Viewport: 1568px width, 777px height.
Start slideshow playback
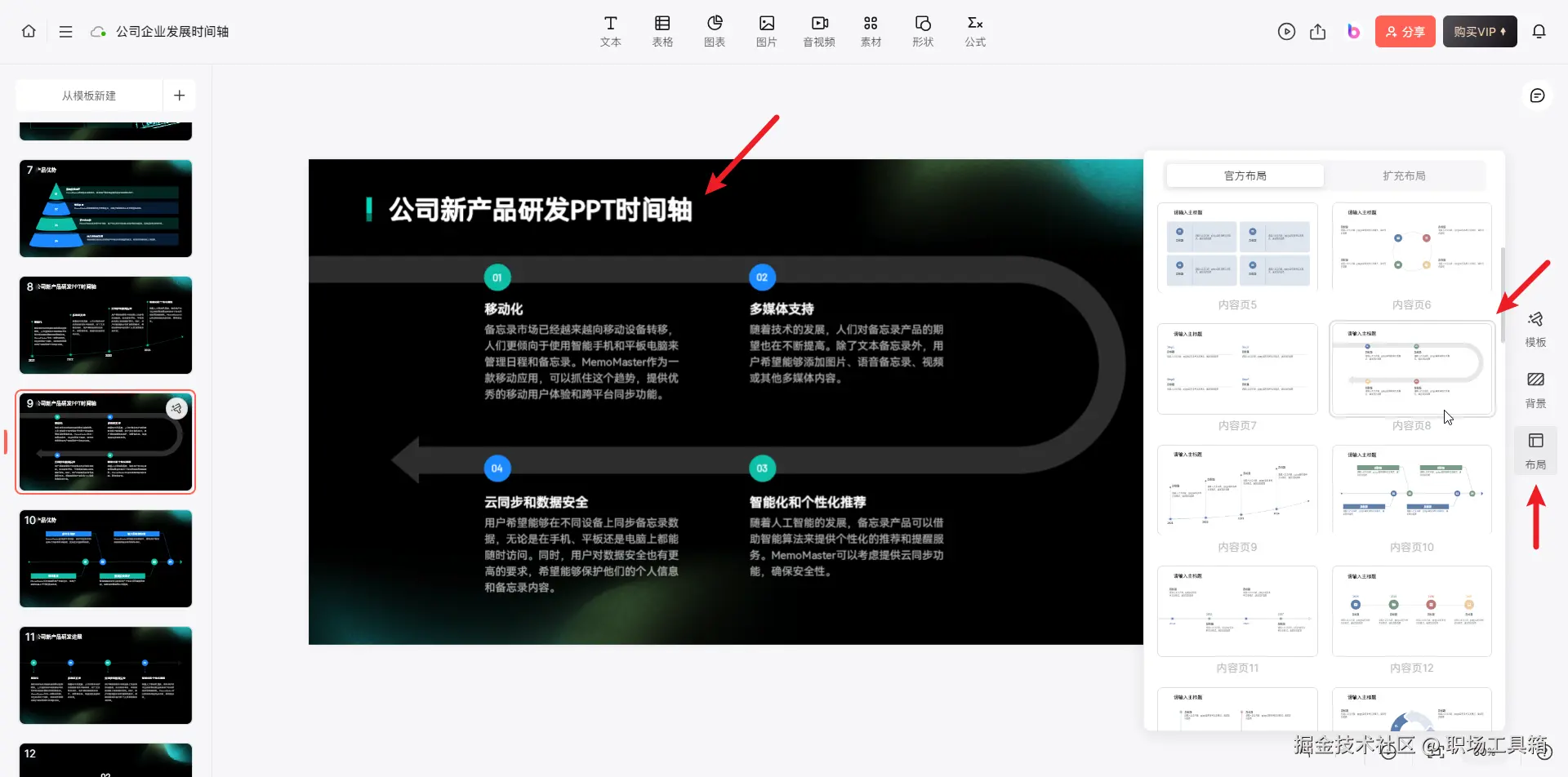(1286, 32)
